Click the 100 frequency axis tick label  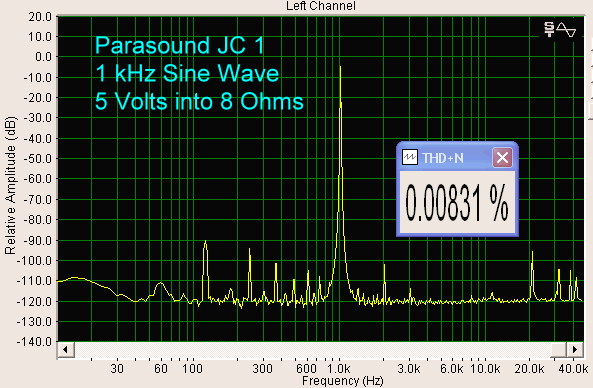pos(192,368)
